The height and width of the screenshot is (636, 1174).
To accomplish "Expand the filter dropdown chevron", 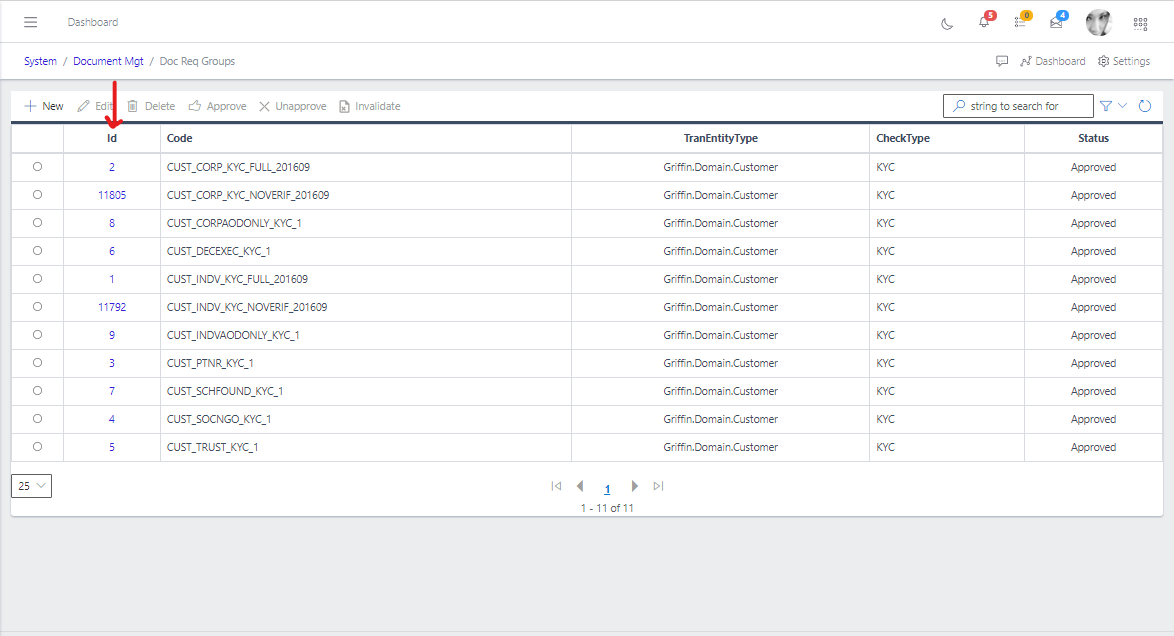I will coord(1122,106).
